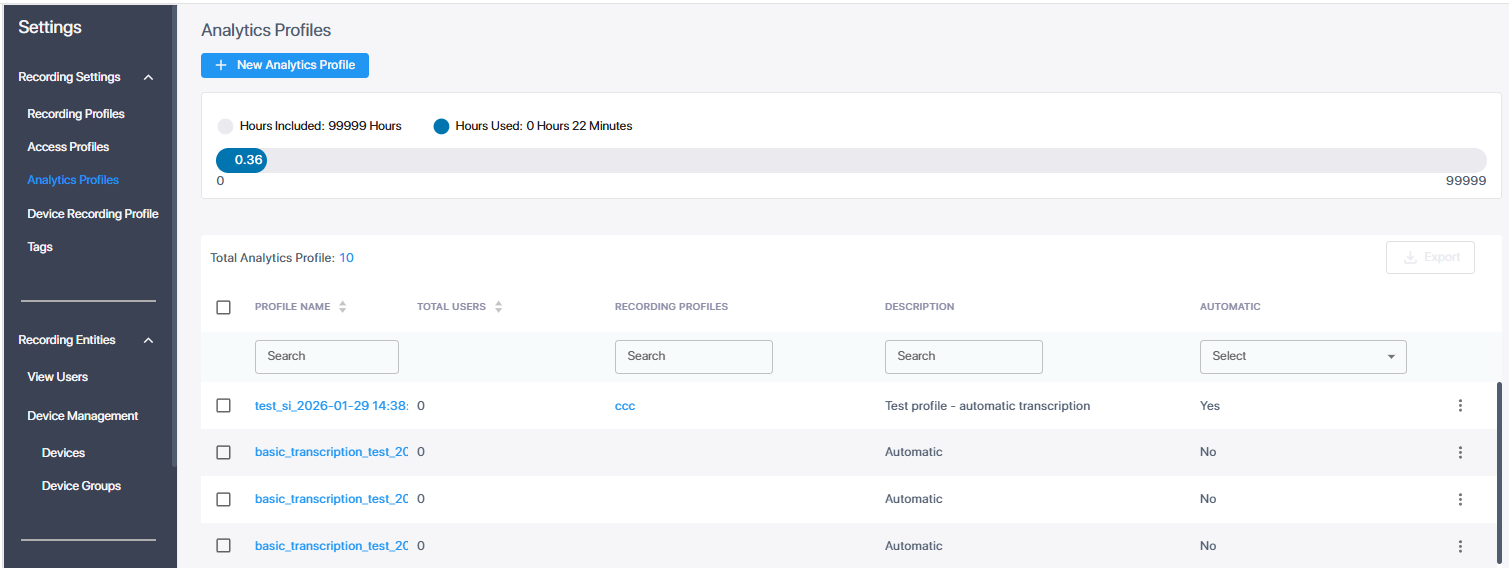Open Device Recording Profile menu item
1509x568 pixels.
tap(93, 214)
